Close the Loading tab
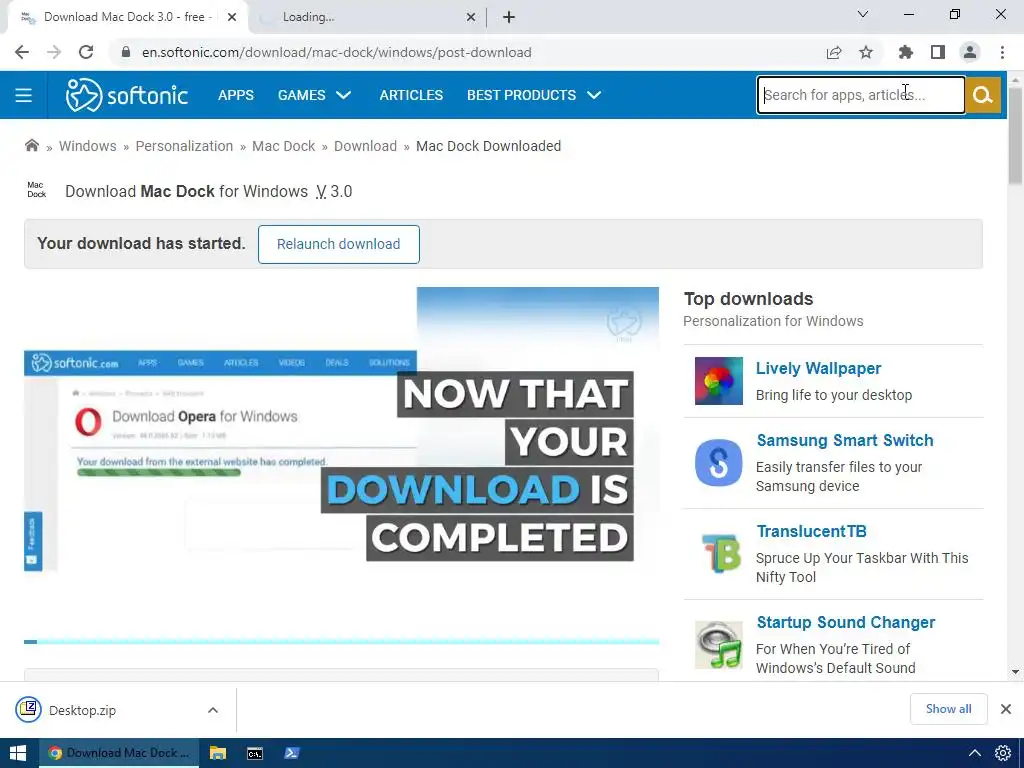Viewport: 1024px width, 768px height. click(x=471, y=17)
